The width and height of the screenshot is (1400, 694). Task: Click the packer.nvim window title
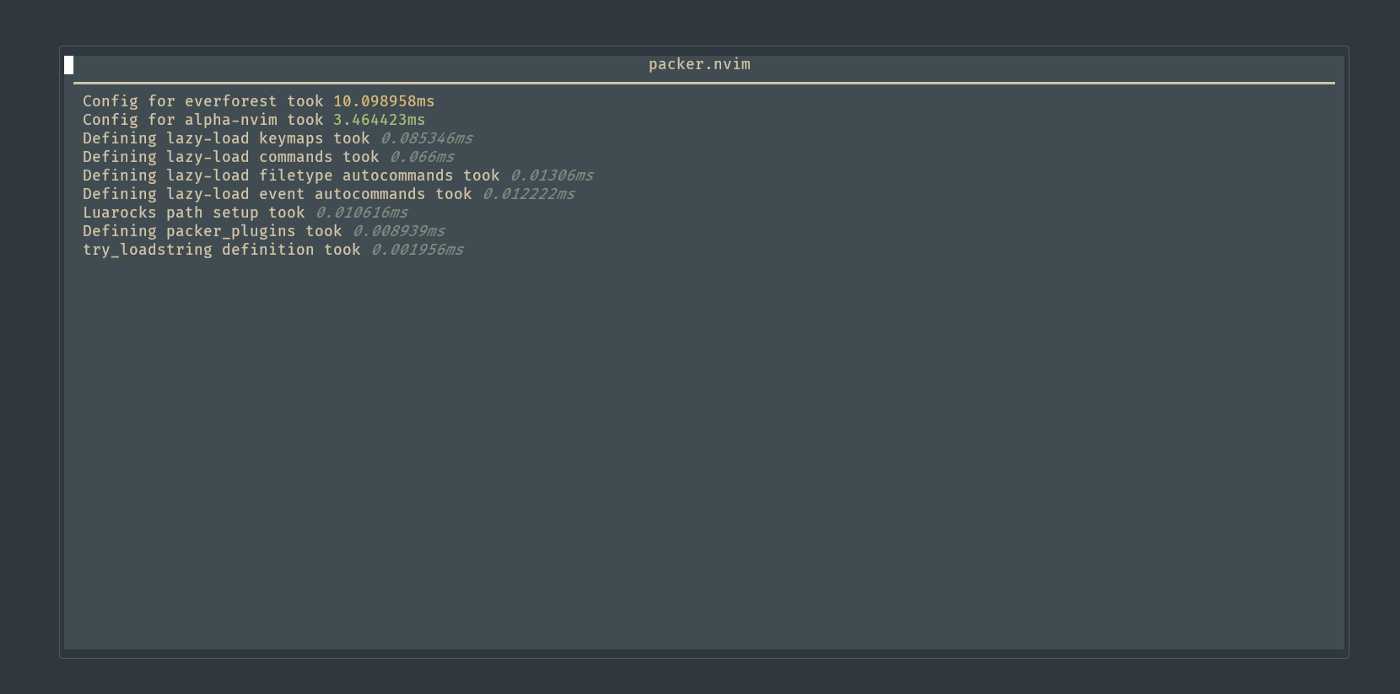pyautogui.click(x=699, y=64)
